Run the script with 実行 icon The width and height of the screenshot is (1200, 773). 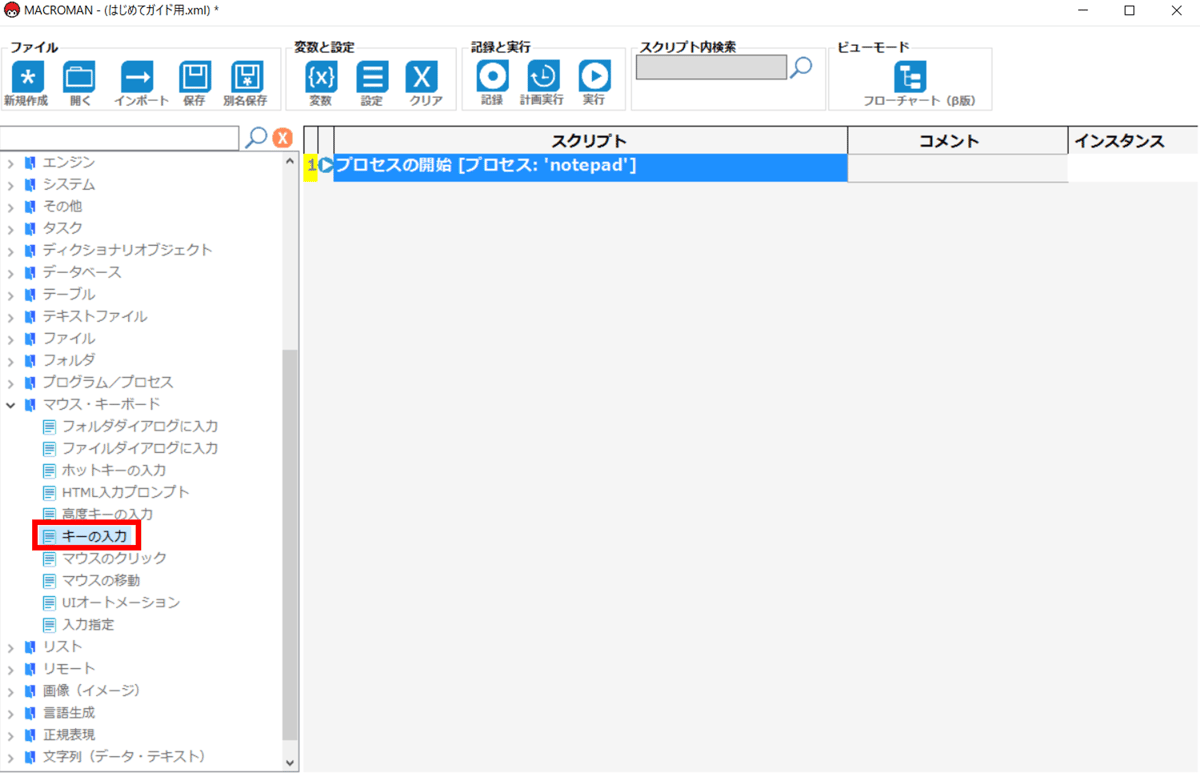pos(594,76)
